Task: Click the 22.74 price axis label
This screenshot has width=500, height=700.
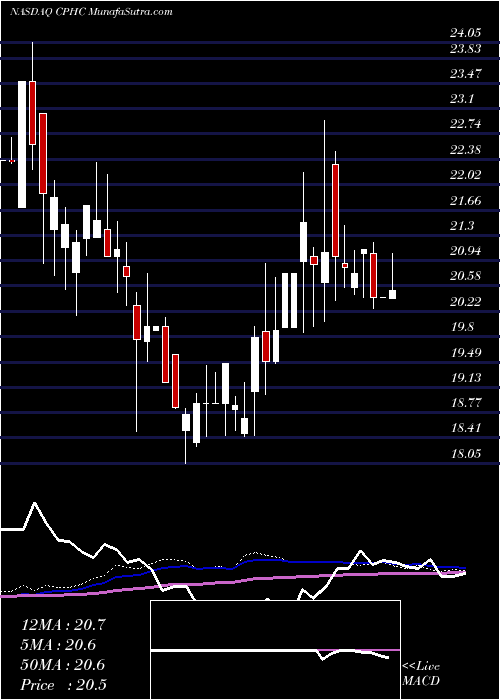Action: click(x=465, y=124)
